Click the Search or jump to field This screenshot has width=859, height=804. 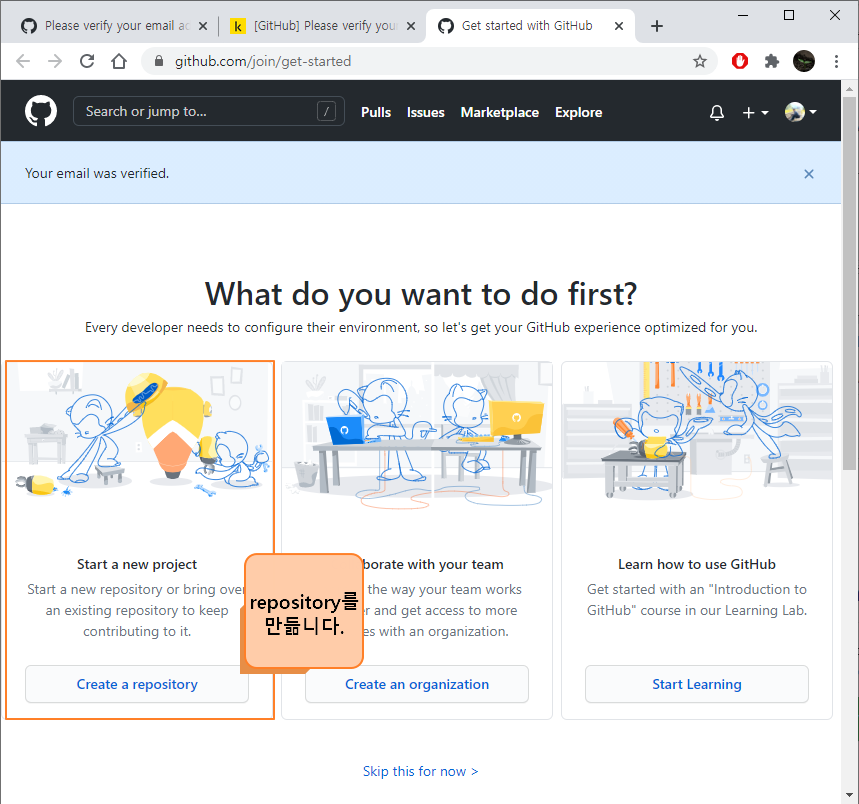coord(209,111)
